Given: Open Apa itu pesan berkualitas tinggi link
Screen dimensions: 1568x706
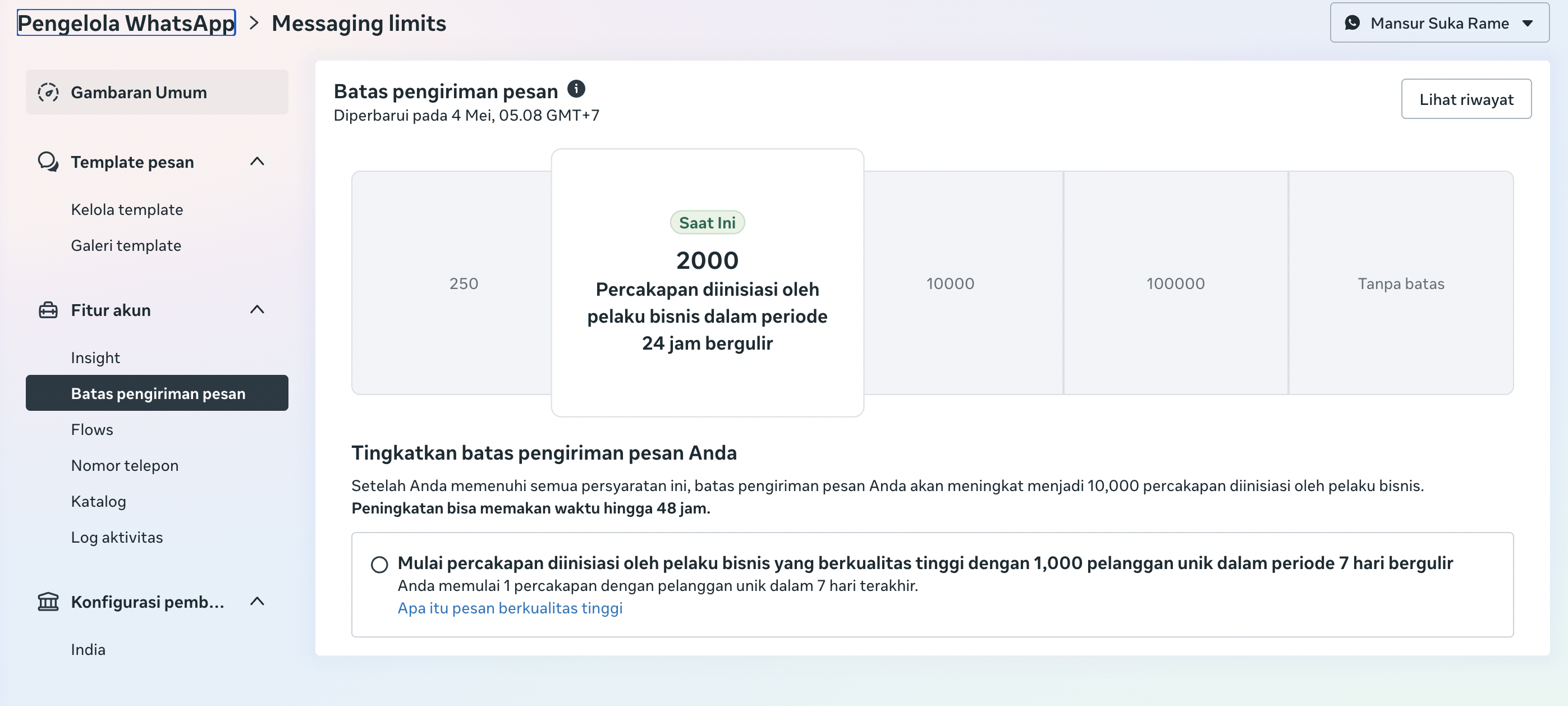Looking at the screenshot, I should 510,608.
